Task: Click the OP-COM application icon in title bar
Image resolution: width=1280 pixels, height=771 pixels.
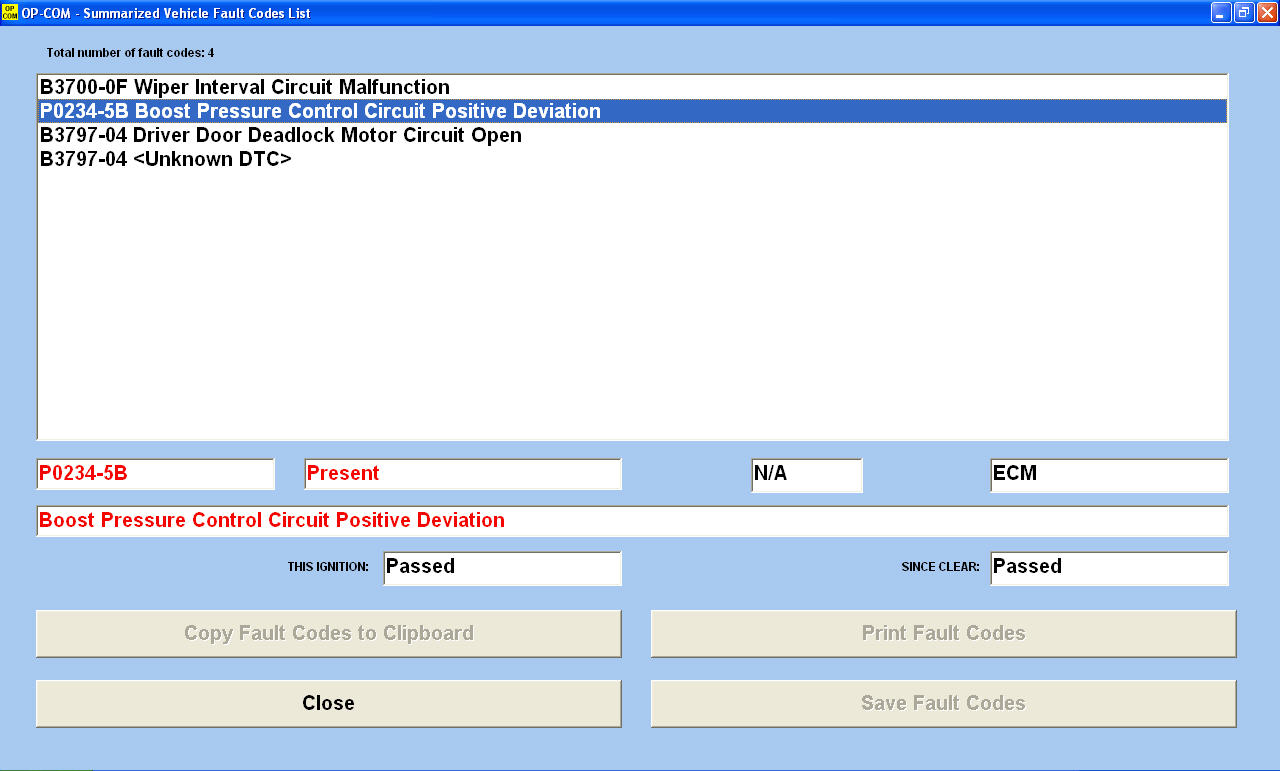Action: coord(10,13)
